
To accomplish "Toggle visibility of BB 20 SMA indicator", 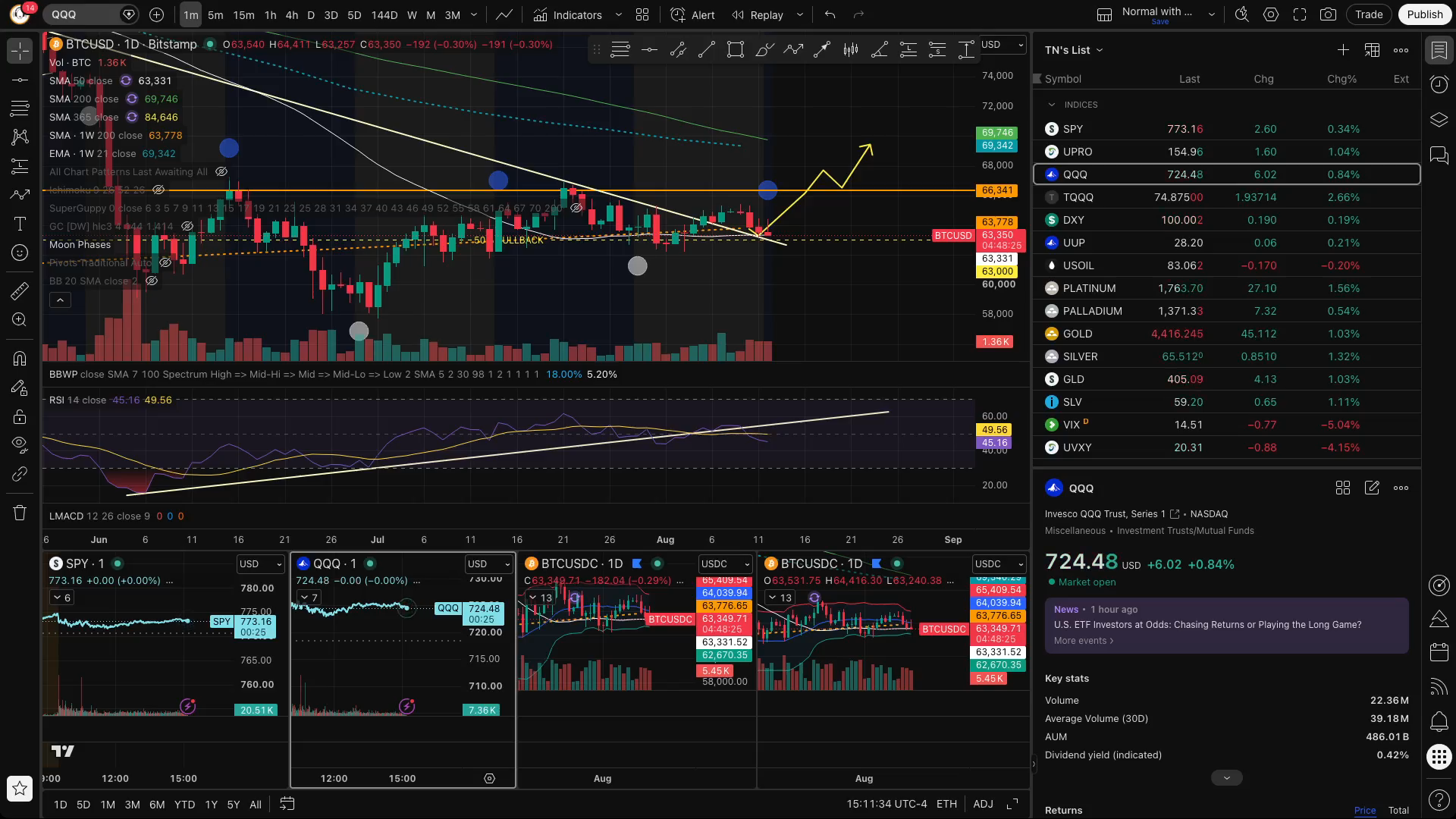I will tap(152, 281).
